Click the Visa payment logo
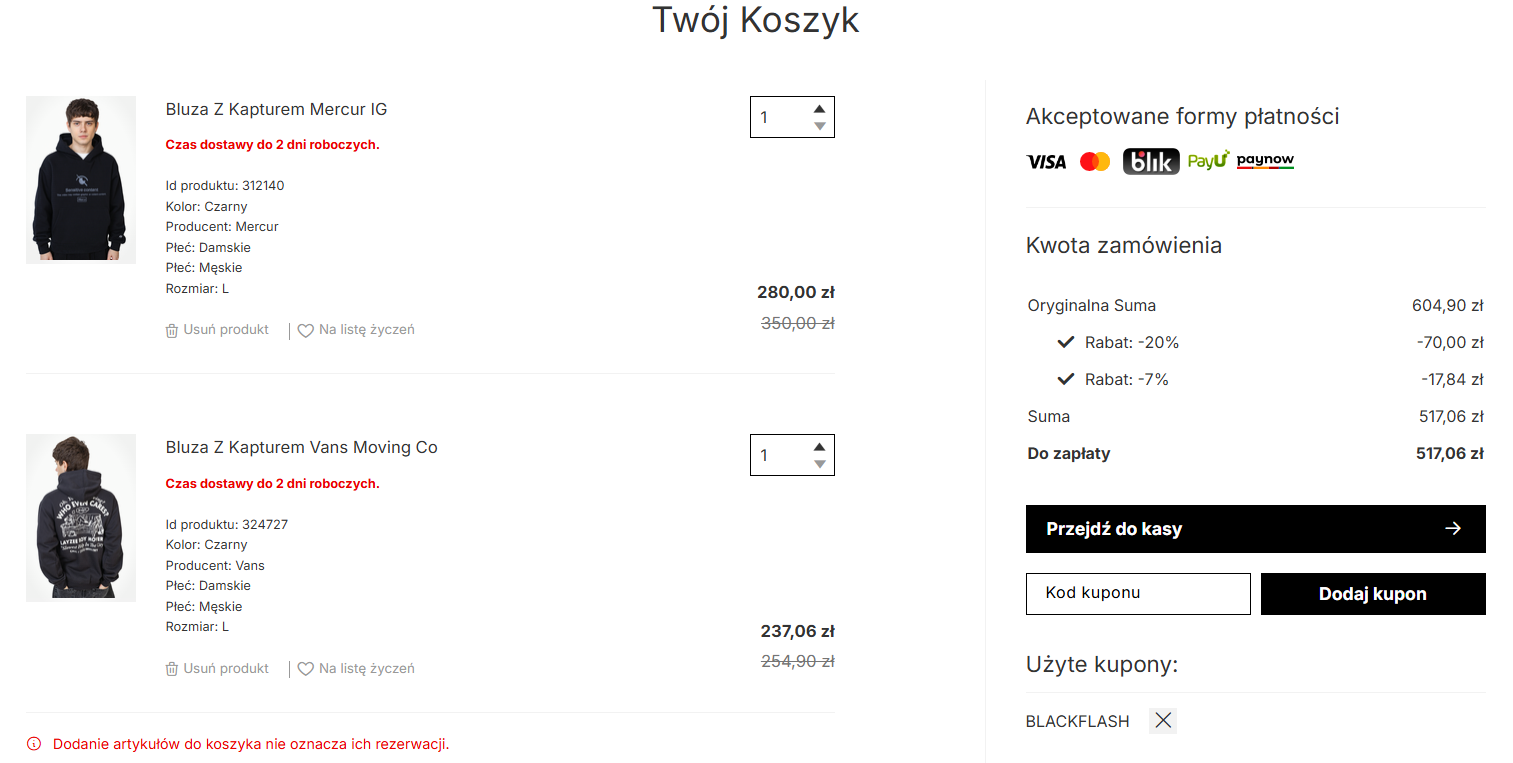This screenshot has height=763, width=1513. 1046,161
